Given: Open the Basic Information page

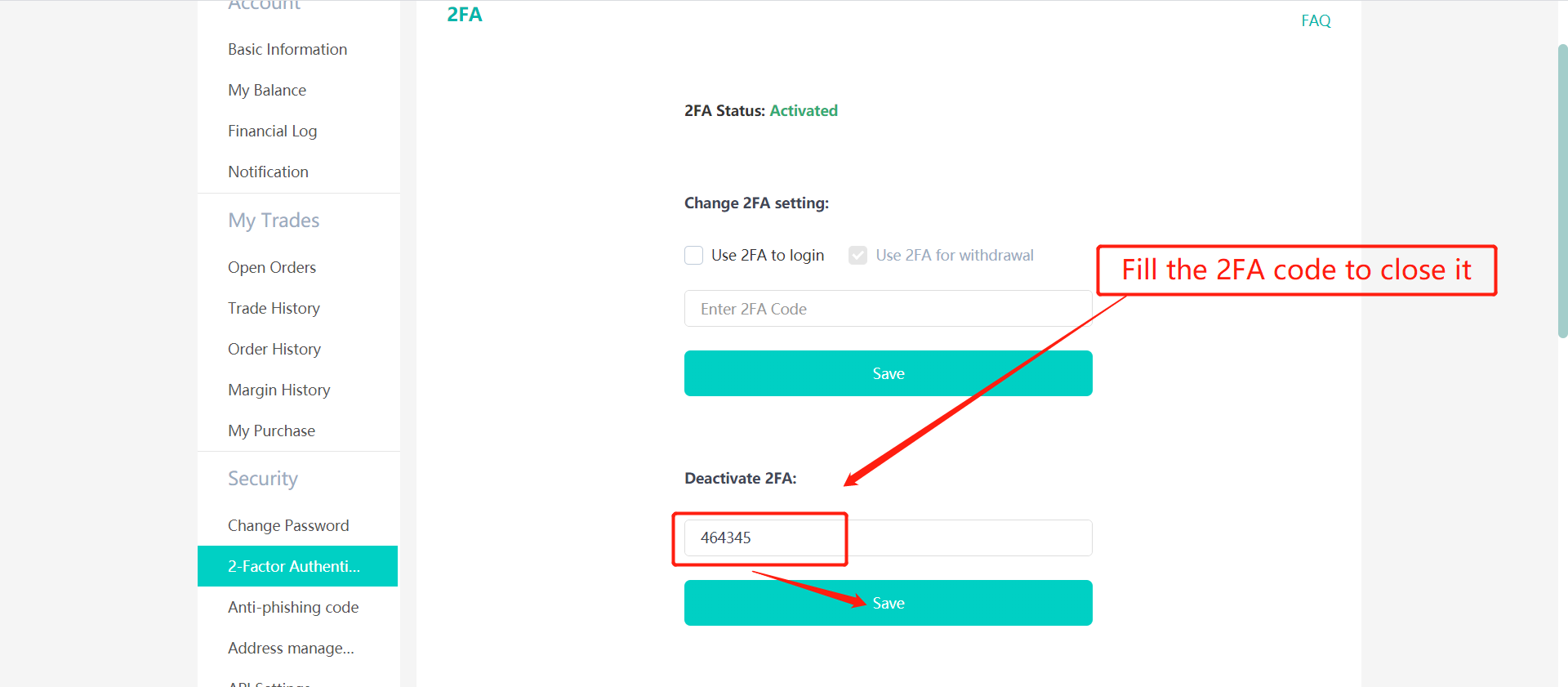Looking at the screenshot, I should 287,49.
